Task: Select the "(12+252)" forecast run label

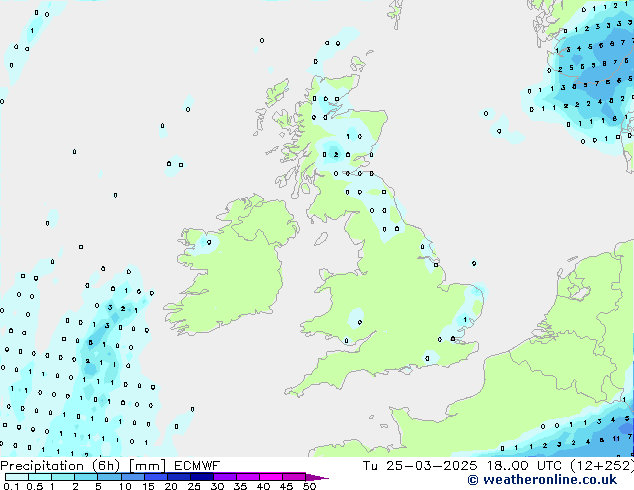Action: tap(602, 466)
